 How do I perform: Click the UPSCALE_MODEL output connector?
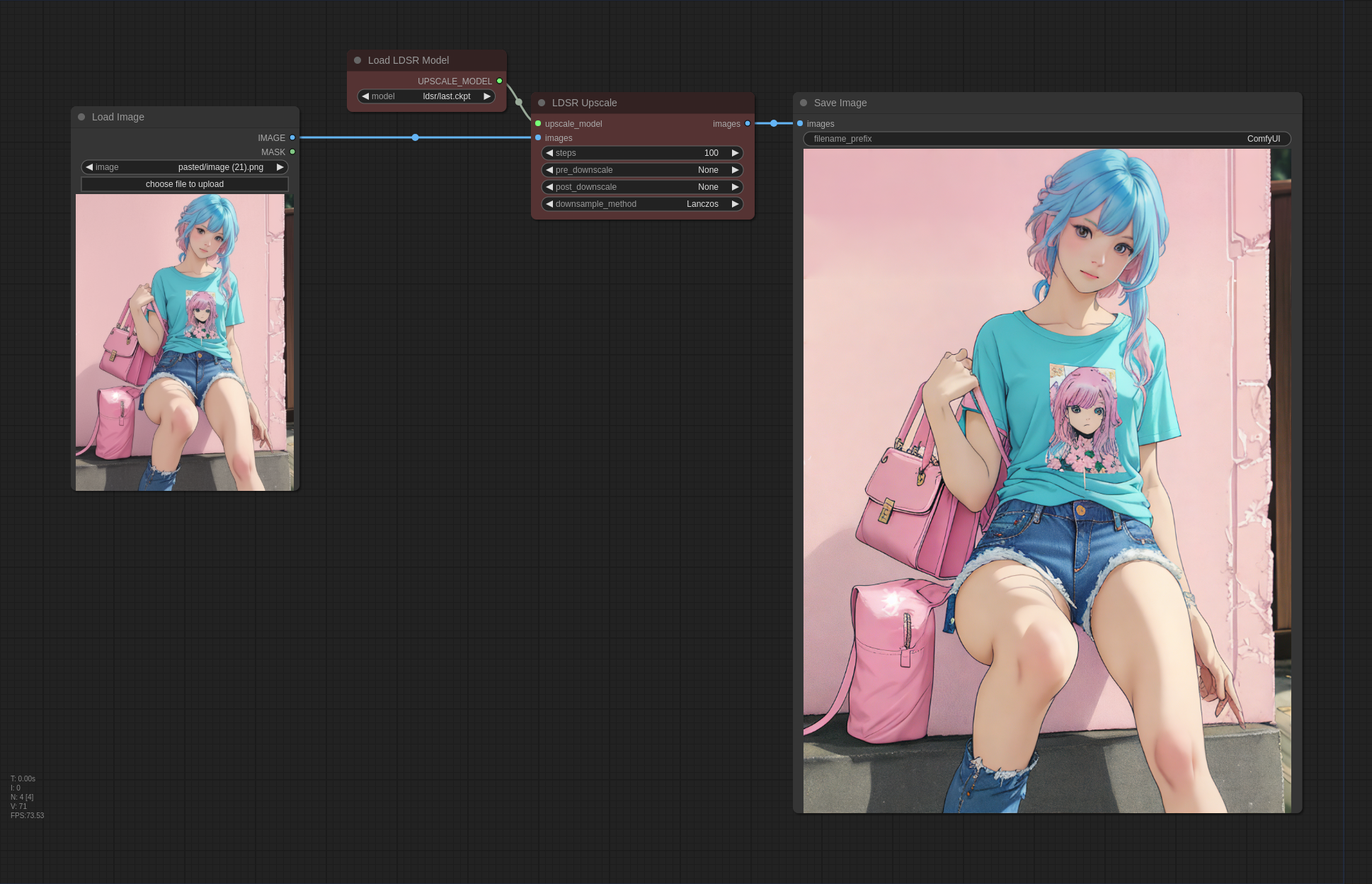click(499, 81)
